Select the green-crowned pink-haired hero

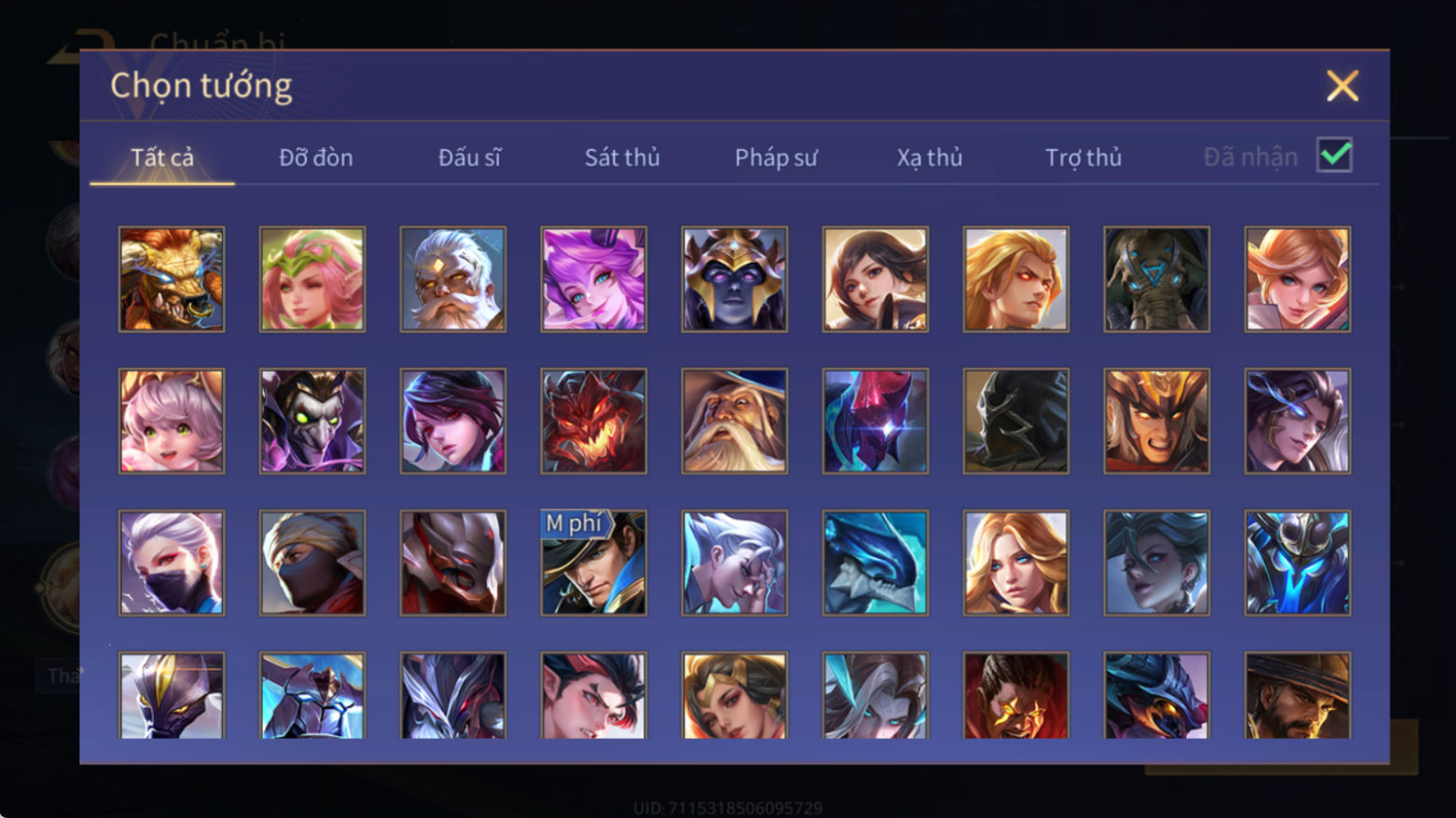(312, 279)
